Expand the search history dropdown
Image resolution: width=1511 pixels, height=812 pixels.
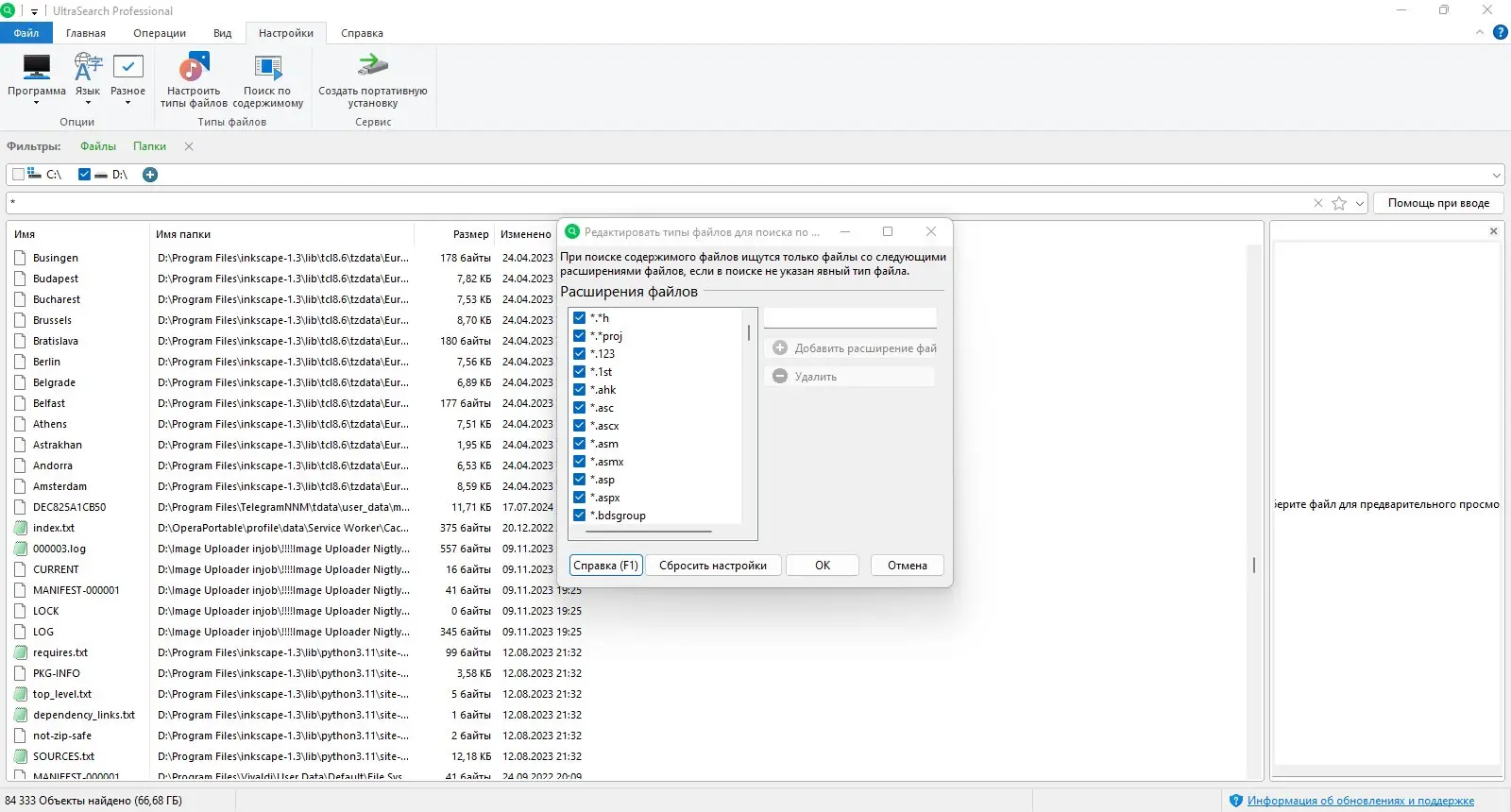click(x=1360, y=203)
